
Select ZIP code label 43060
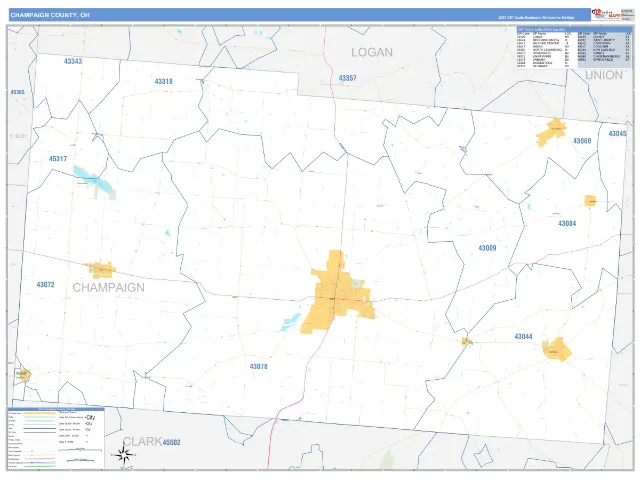point(582,141)
